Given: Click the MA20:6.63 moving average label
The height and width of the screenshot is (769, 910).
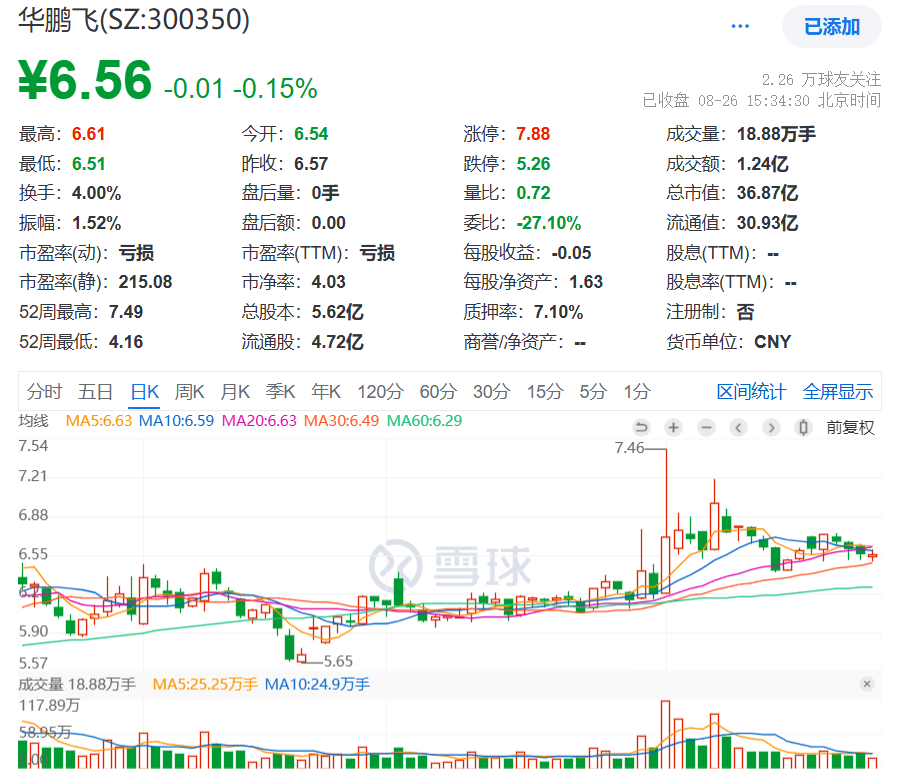Looking at the screenshot, I should 259,421.
